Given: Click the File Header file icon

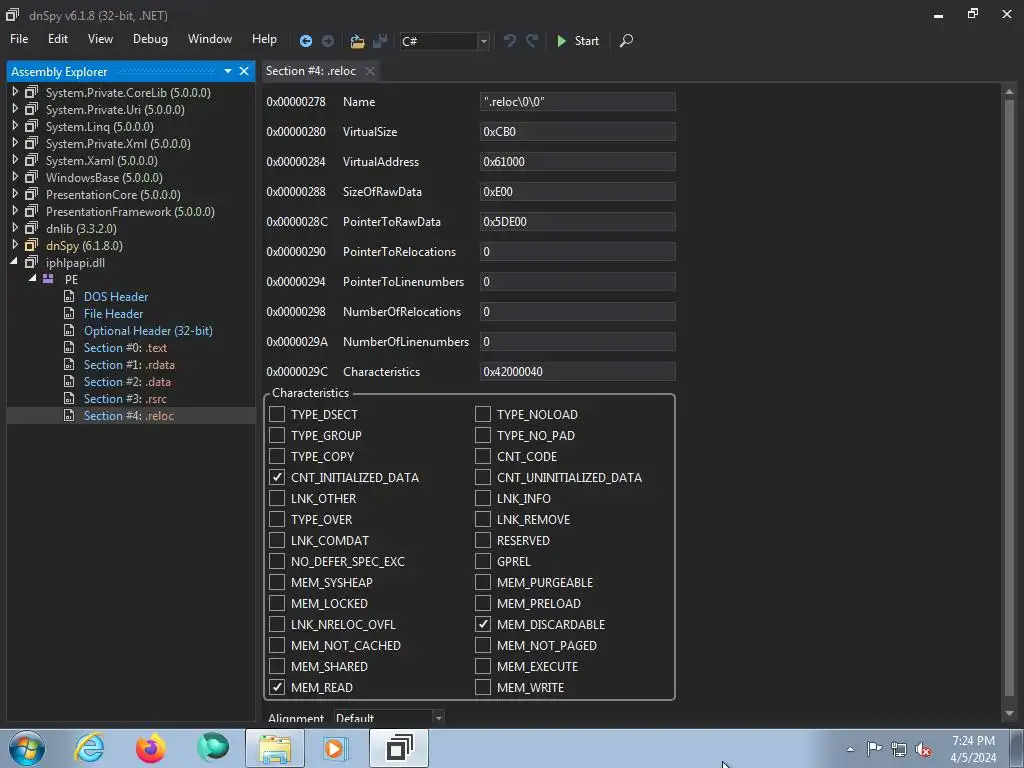Looking at the screenshot, I should [69, 313].
